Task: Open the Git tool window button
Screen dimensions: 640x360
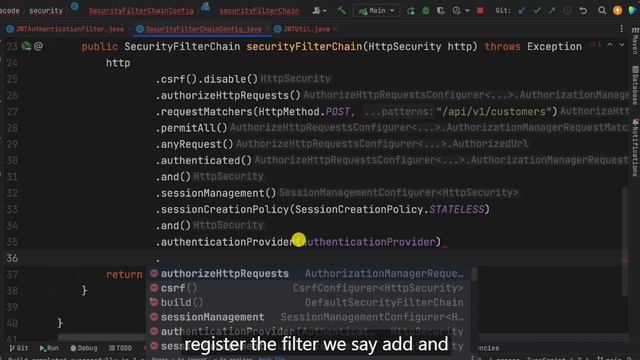Action: pyautogui.click(x=19, y=348)
